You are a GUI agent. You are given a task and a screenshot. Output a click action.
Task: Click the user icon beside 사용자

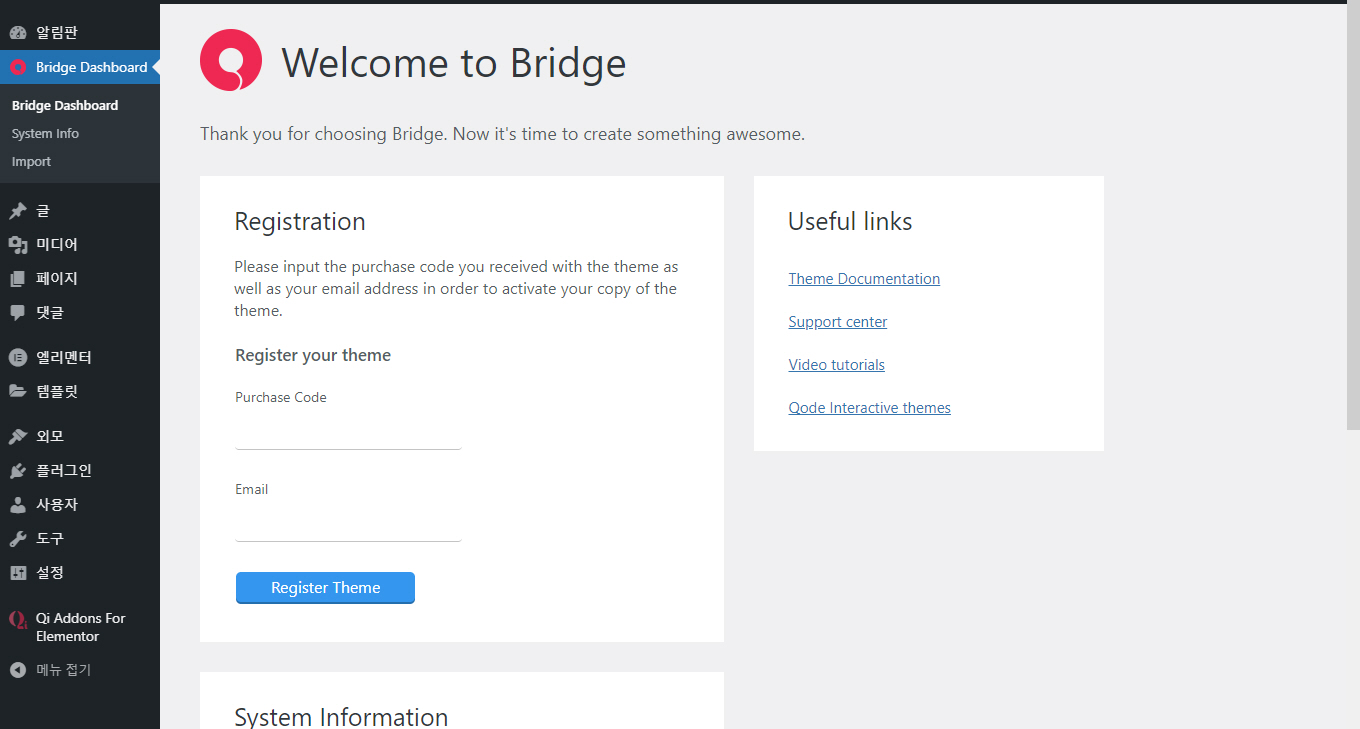pyautogui.click(x=18, y=505)
